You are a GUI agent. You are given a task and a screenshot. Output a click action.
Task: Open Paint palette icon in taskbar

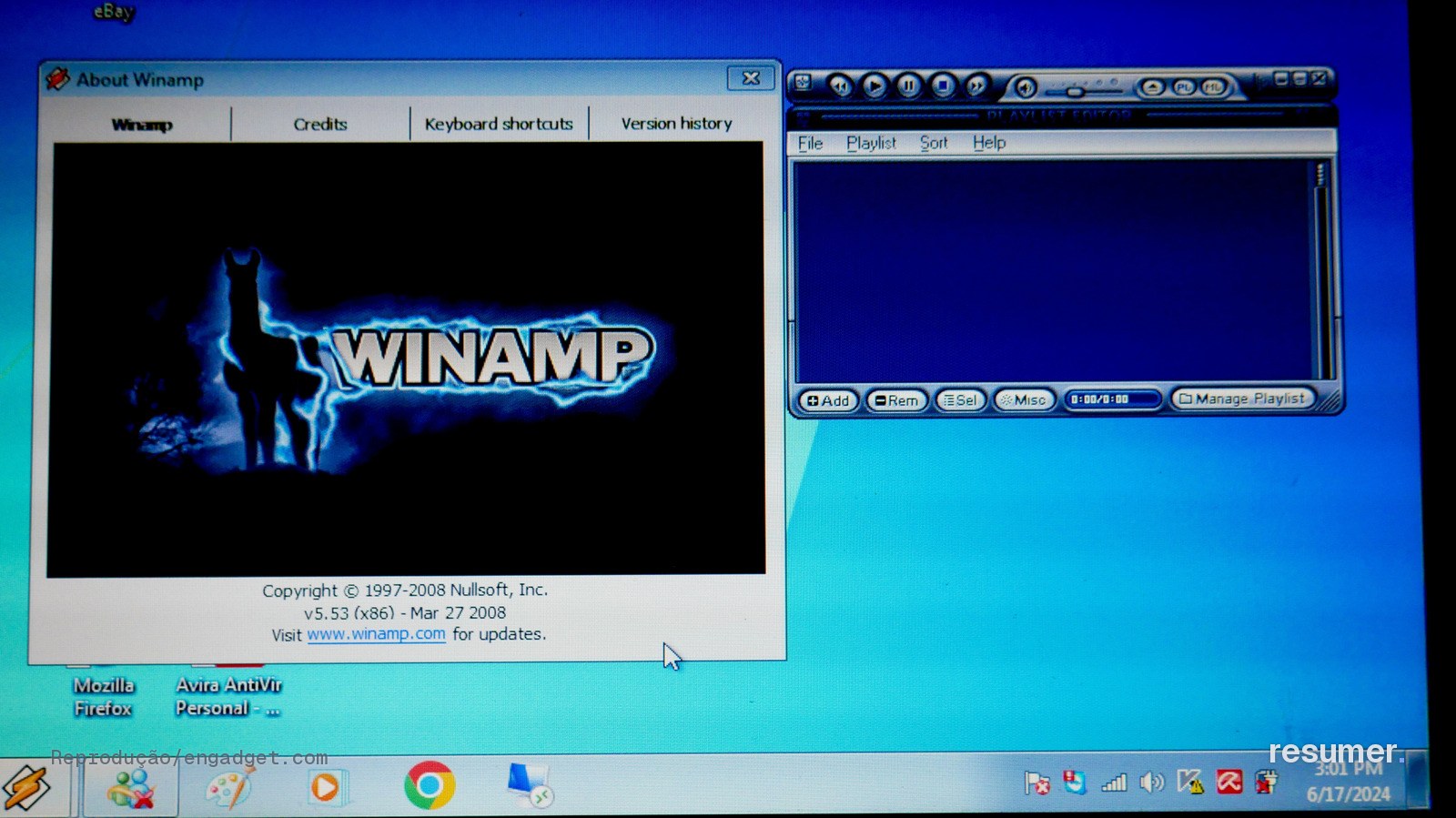[x=229, y=787]
